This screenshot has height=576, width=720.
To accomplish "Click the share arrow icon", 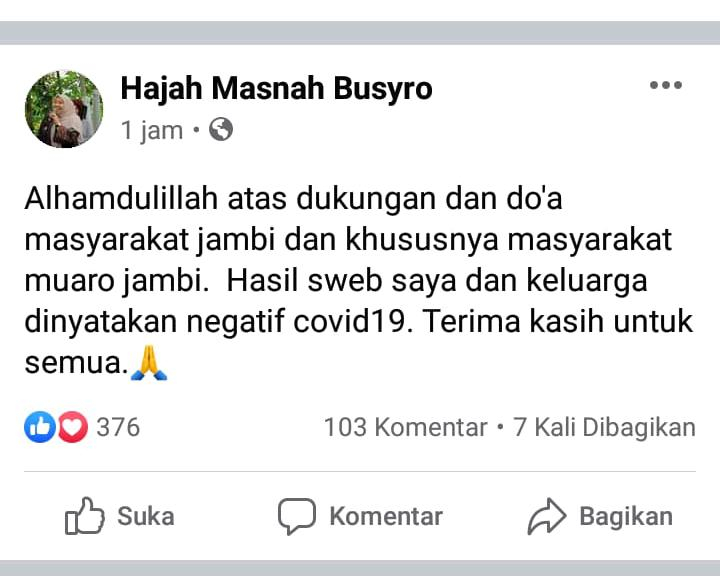I will 546,516.
